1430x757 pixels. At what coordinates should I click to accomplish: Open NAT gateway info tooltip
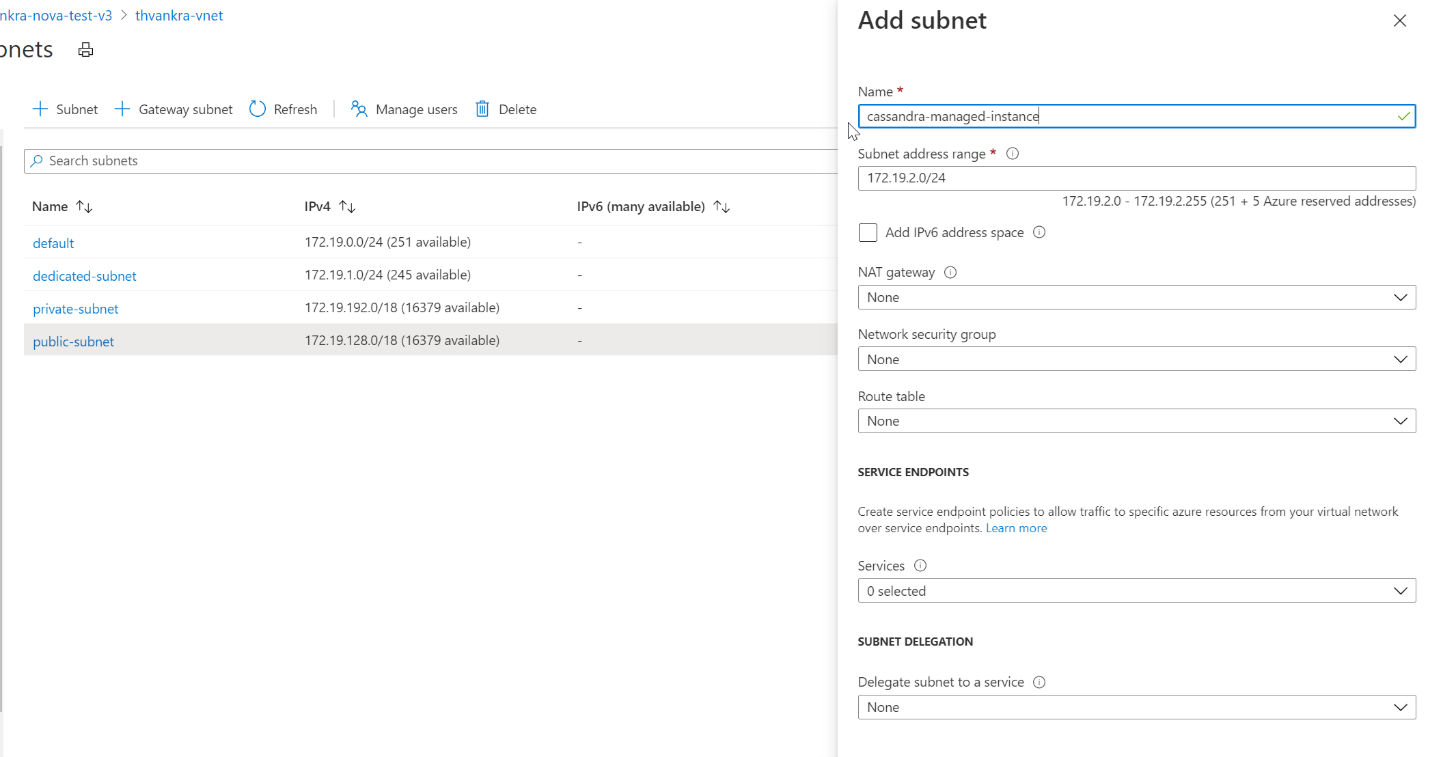[949, 271]
